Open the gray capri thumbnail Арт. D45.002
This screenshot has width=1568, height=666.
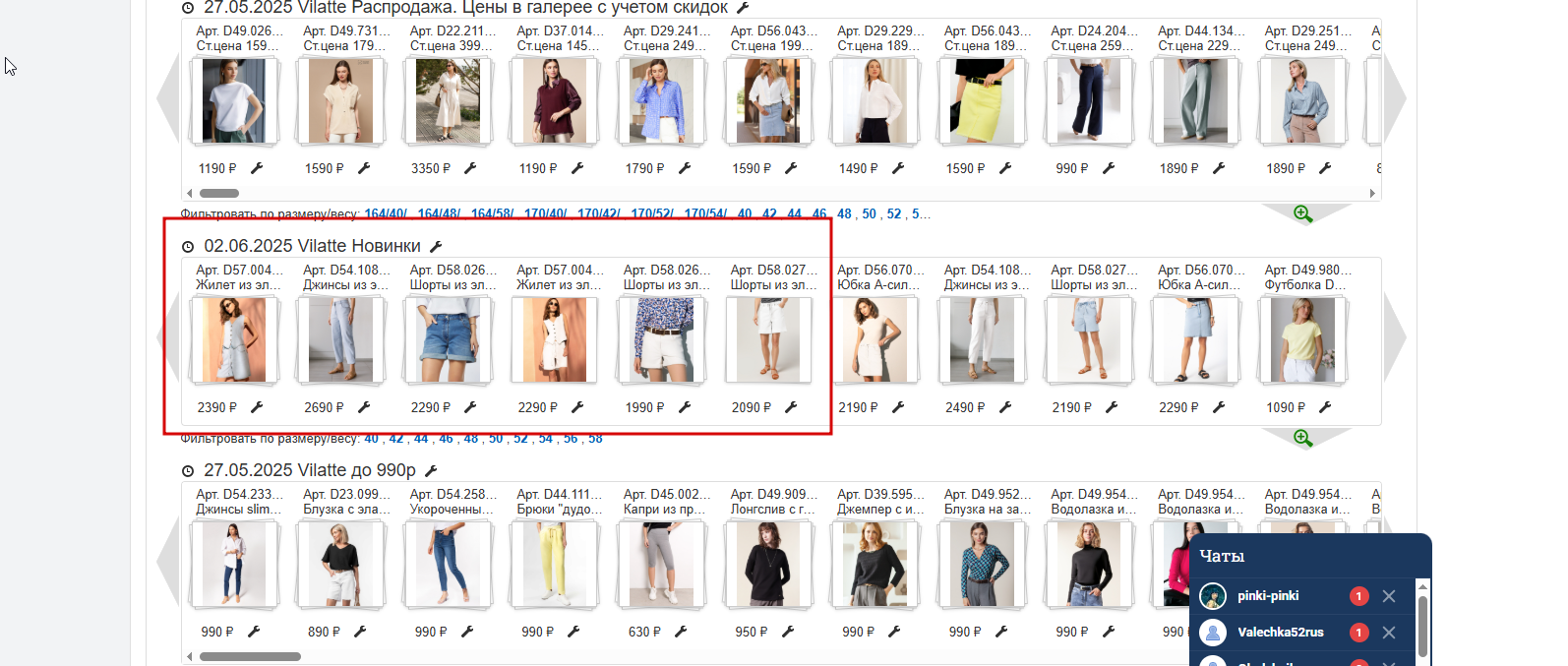click(661, 565)
